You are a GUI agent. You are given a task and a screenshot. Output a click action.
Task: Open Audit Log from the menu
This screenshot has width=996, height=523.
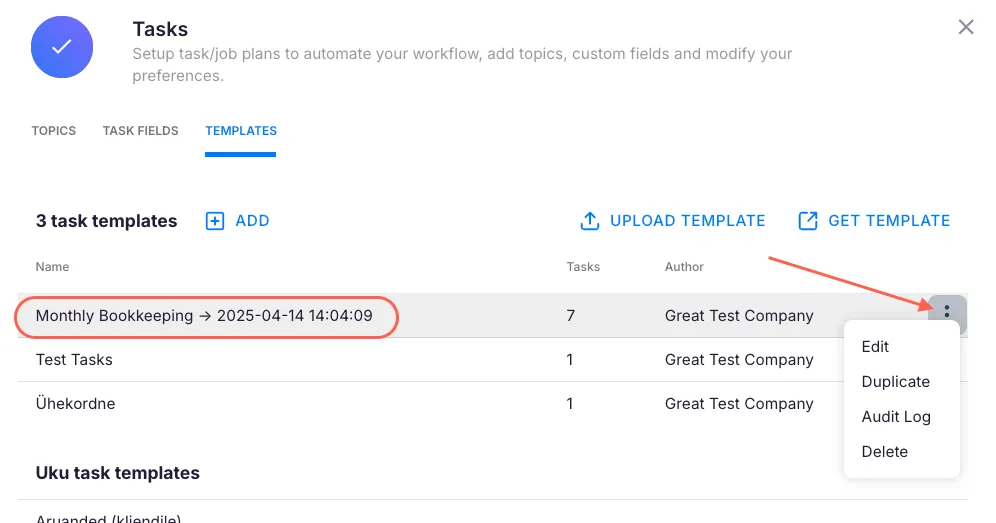(x=896, y=417)
